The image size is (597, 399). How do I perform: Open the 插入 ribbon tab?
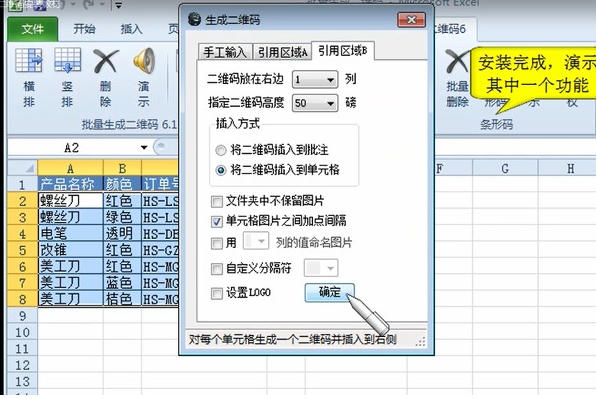click(x=131, y=29)
